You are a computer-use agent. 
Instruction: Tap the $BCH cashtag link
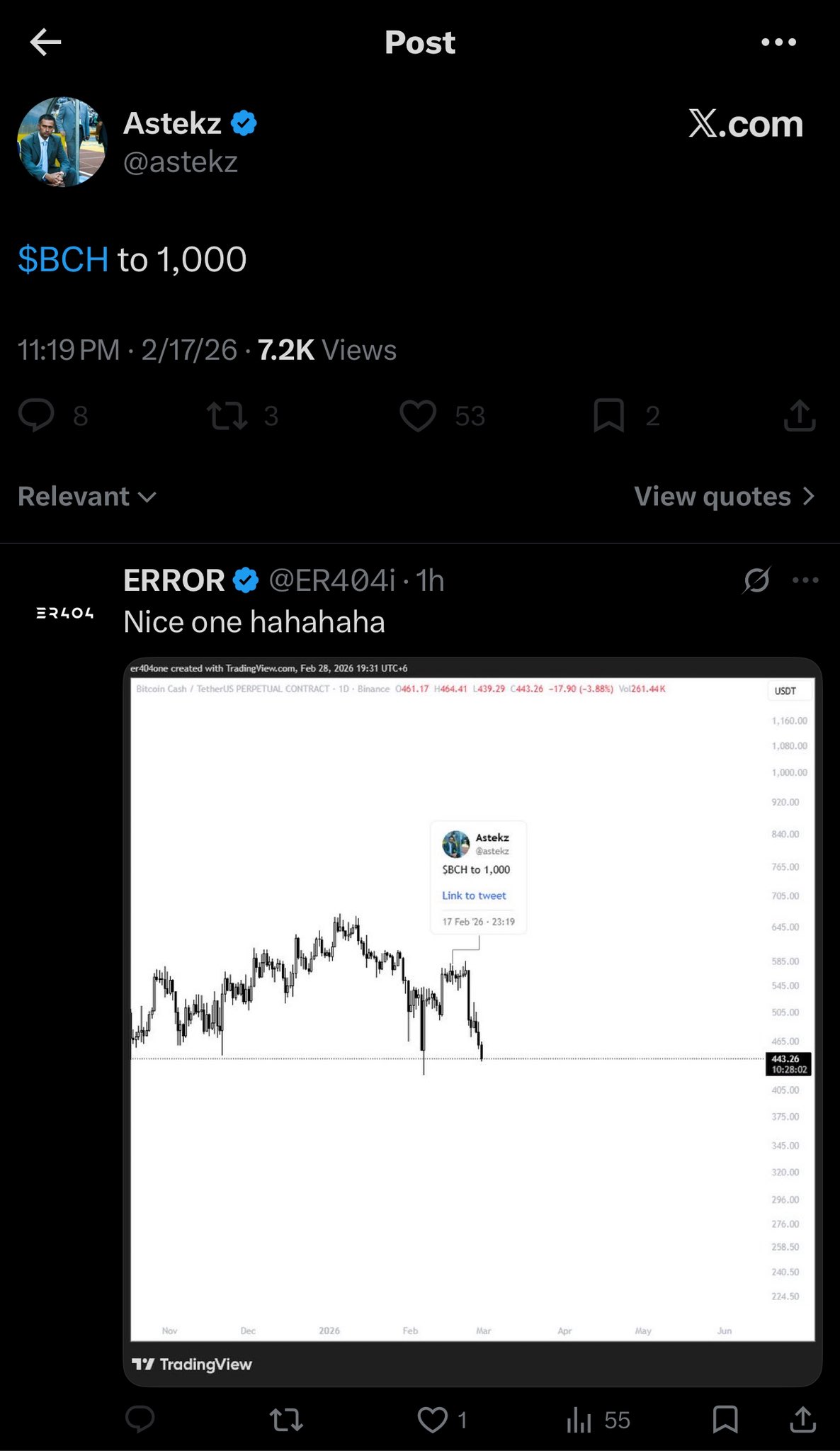pos(63,259)
